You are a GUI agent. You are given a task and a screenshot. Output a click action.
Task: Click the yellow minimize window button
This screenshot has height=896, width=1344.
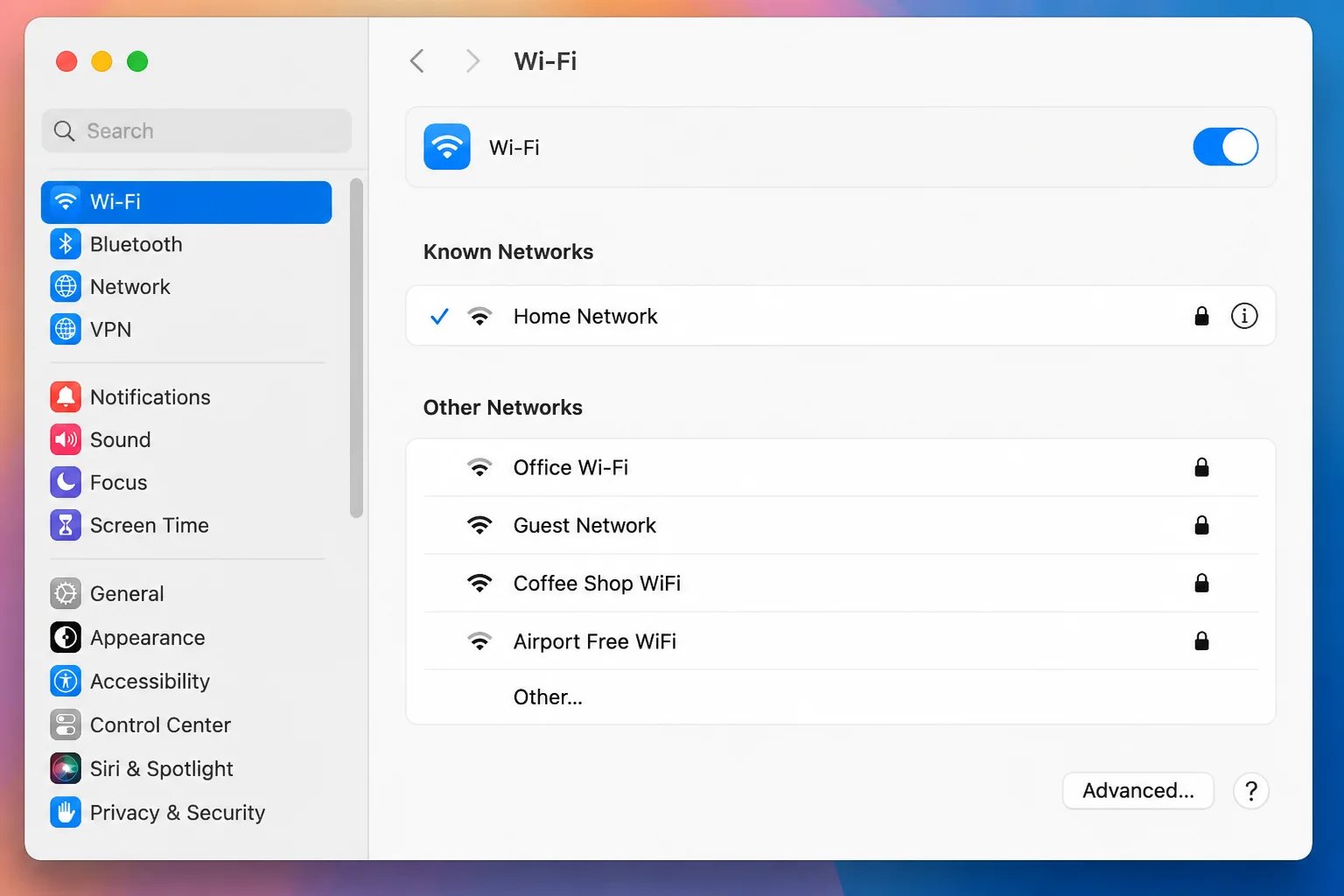tap(101, 61)
